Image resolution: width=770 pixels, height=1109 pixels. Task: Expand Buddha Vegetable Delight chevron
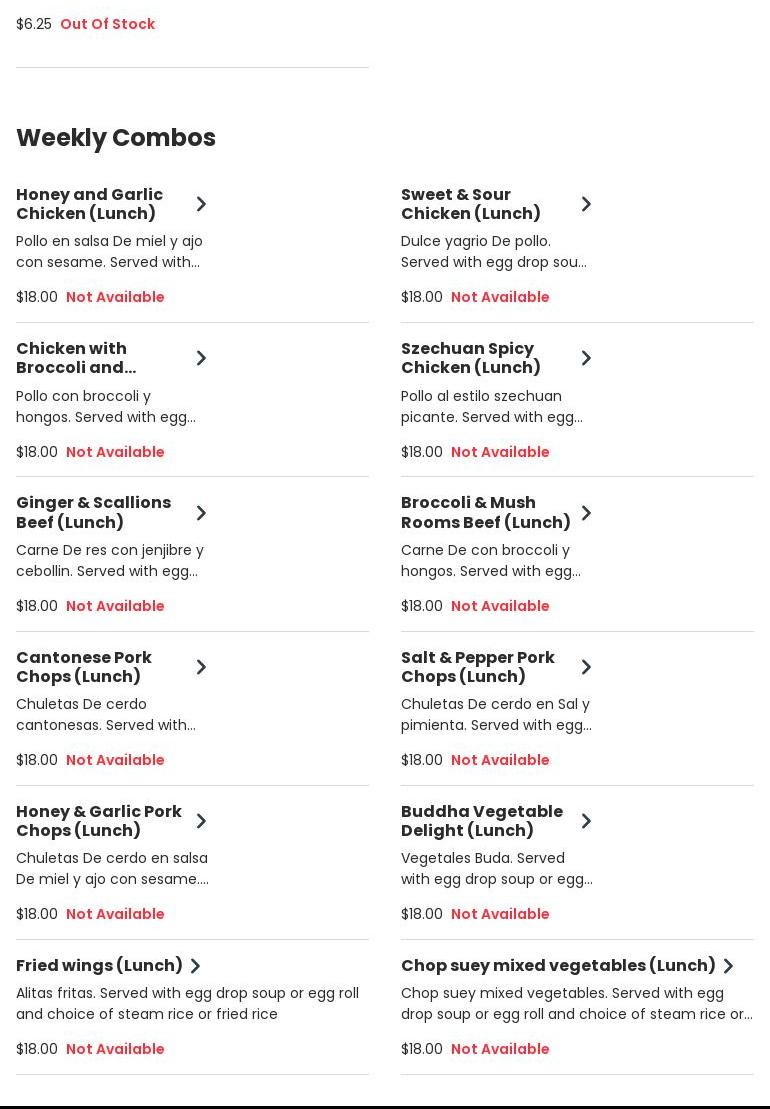click(586, 821)
